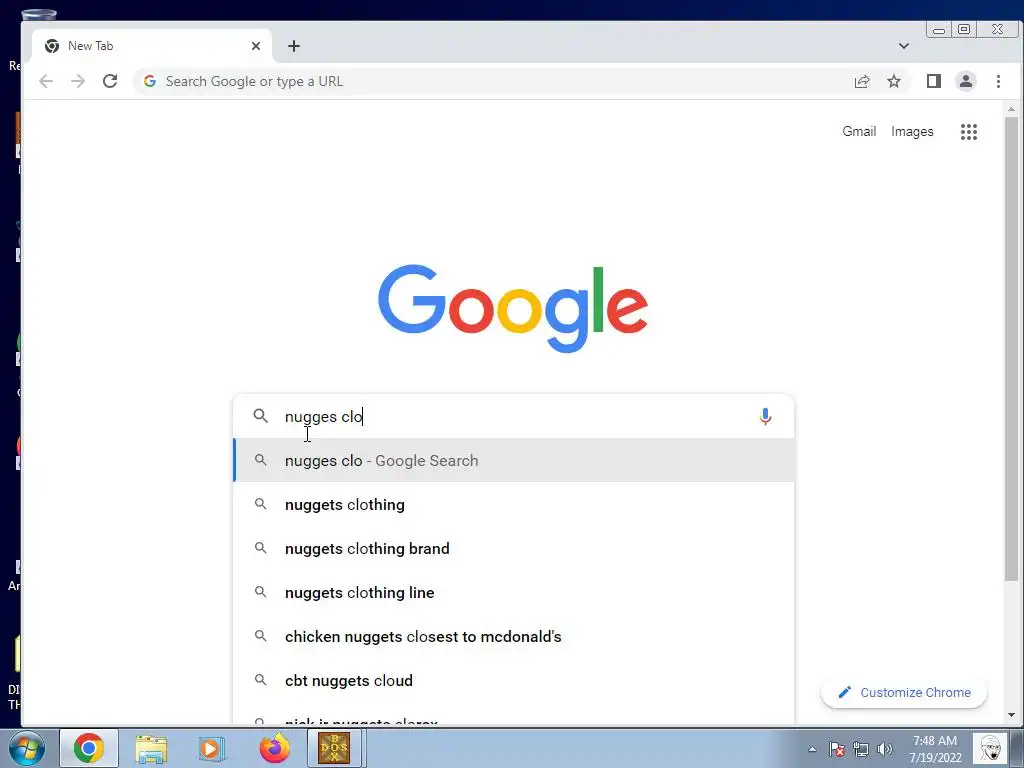This screenshot has width=1024, height=768.
Task: Open the Gmail link
Action: (859, 131)
